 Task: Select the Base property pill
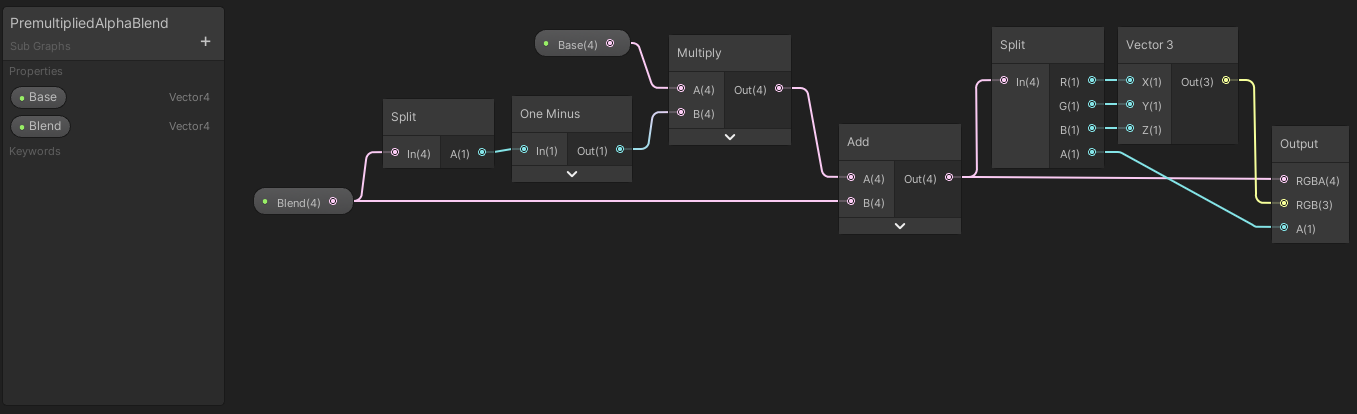coord(39,97)
